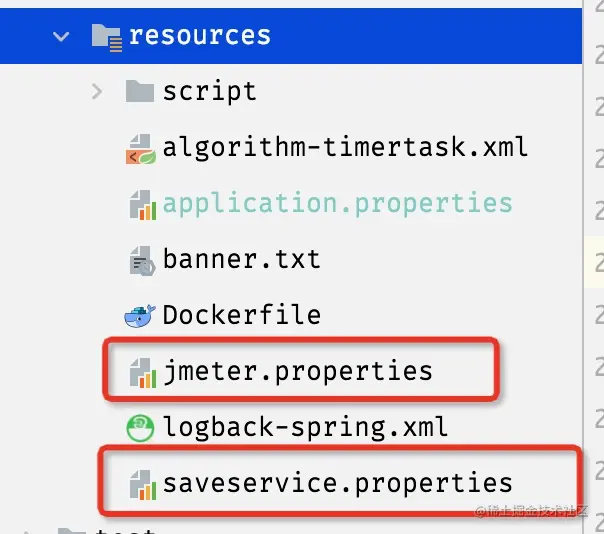Click the Dockerfile whale icon
This screenshot has width=604, height=534.
[x=140, y=316]
